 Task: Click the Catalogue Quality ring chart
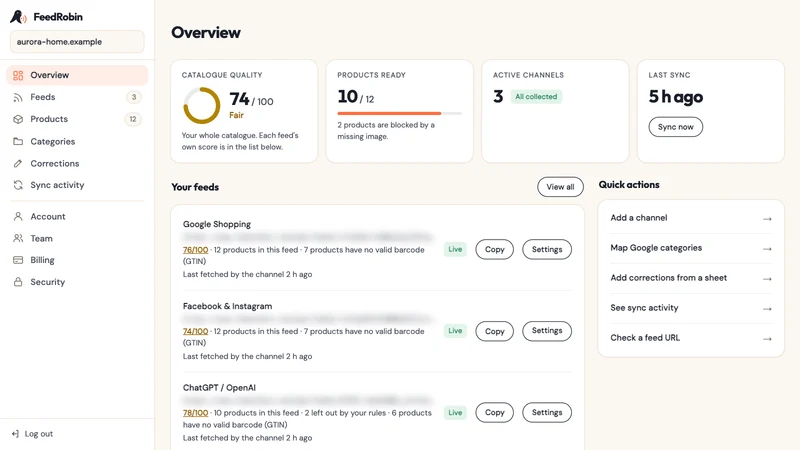202,106
